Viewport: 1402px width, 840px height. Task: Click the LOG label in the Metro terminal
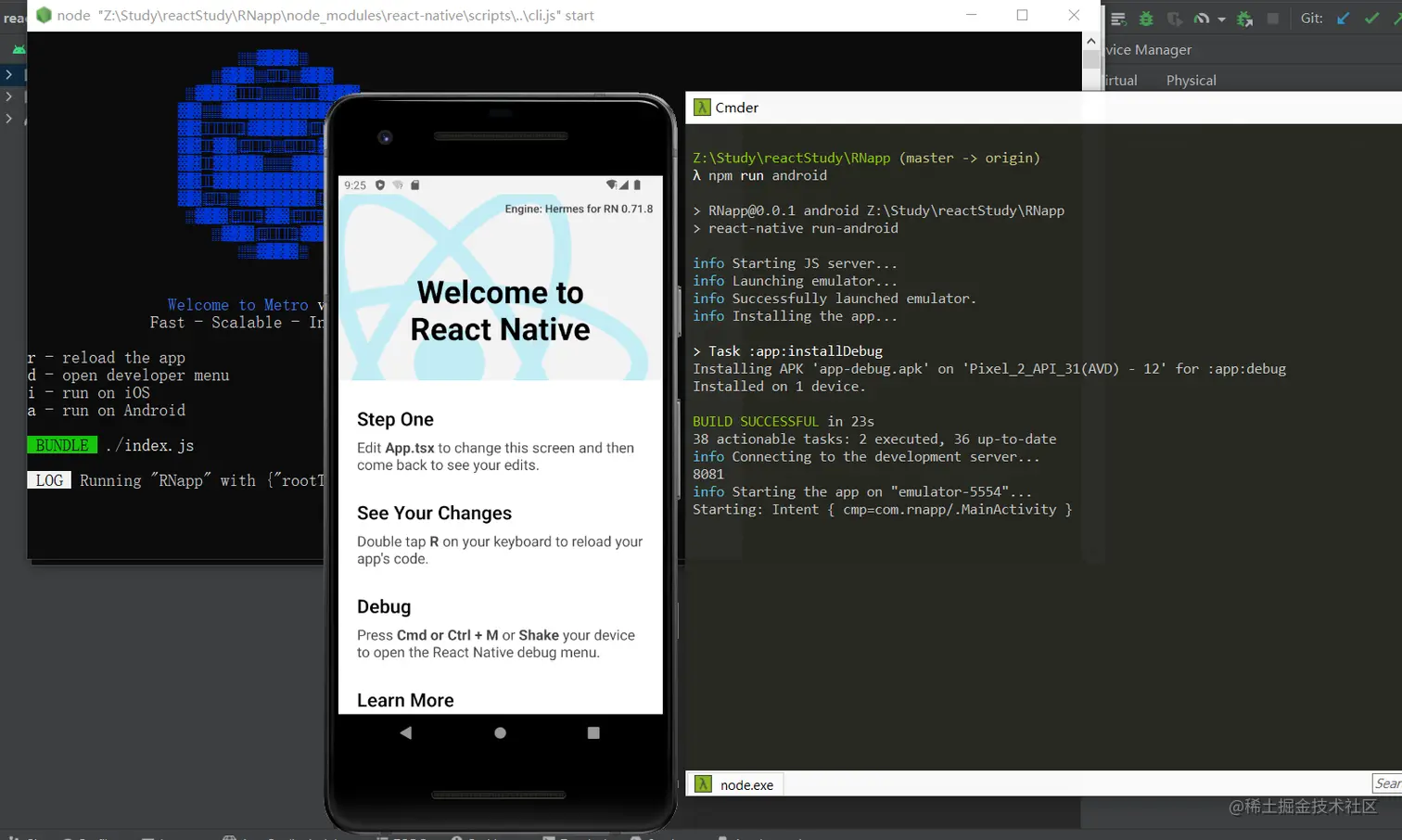coord(49,480)
